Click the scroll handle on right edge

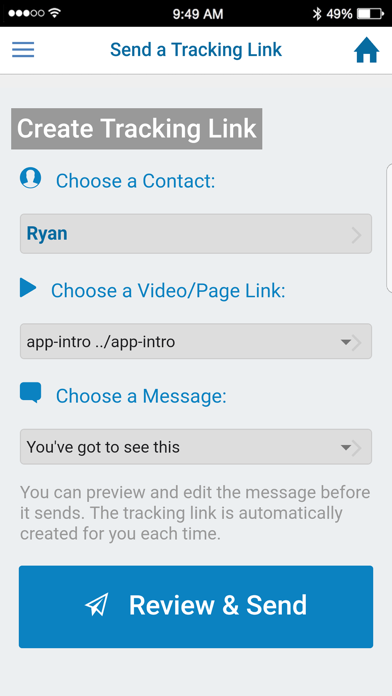[389, 228]
